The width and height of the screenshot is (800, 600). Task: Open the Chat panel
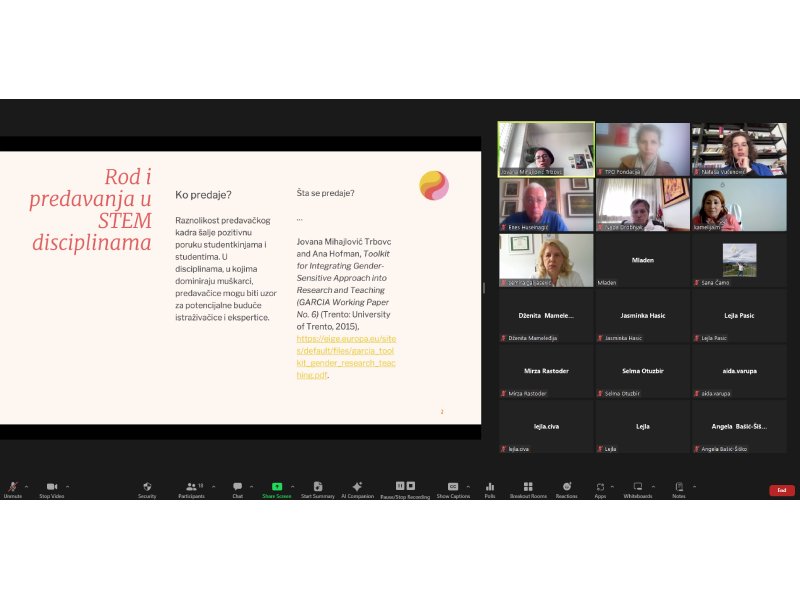pyautogui.click(x=238, y=487)
